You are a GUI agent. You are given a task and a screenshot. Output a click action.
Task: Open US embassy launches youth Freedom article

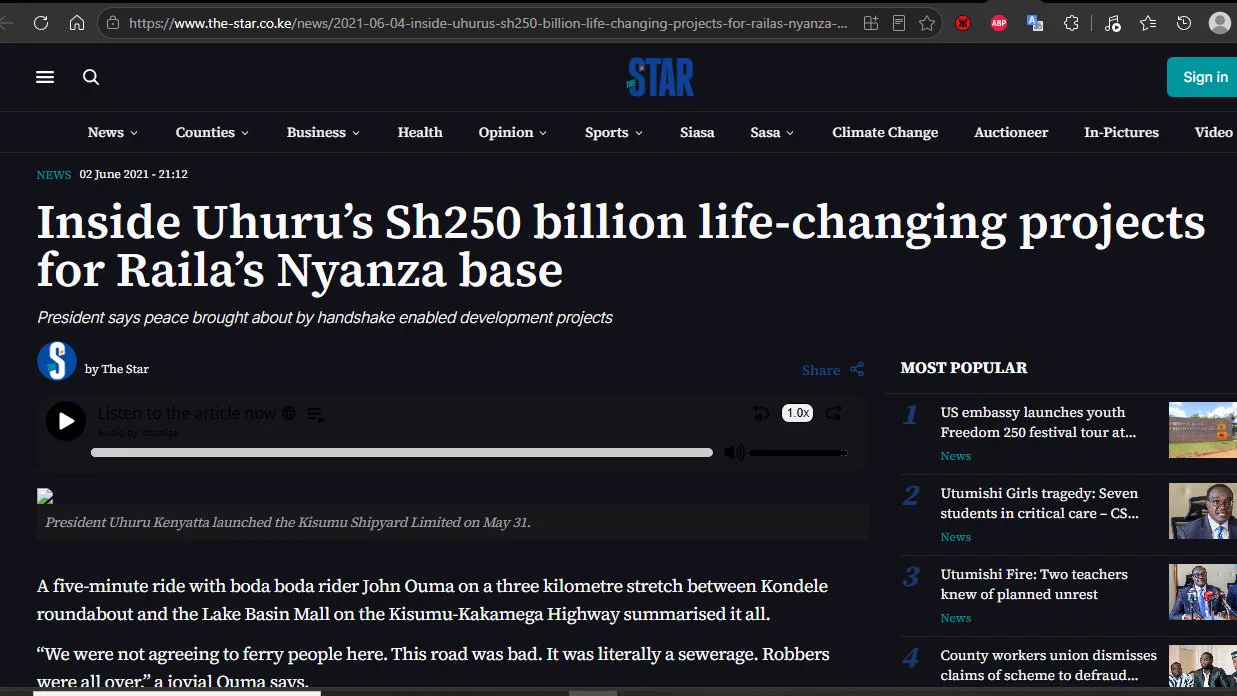[1039, 422]
